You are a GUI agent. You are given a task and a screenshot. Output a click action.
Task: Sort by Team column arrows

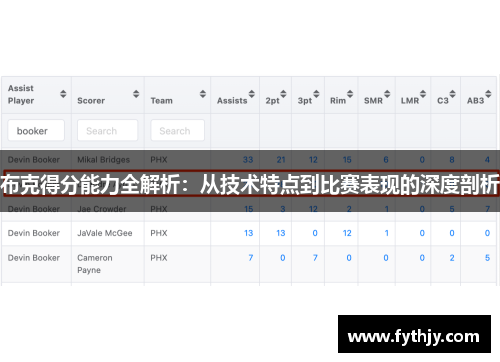click(x=203, y=94)
